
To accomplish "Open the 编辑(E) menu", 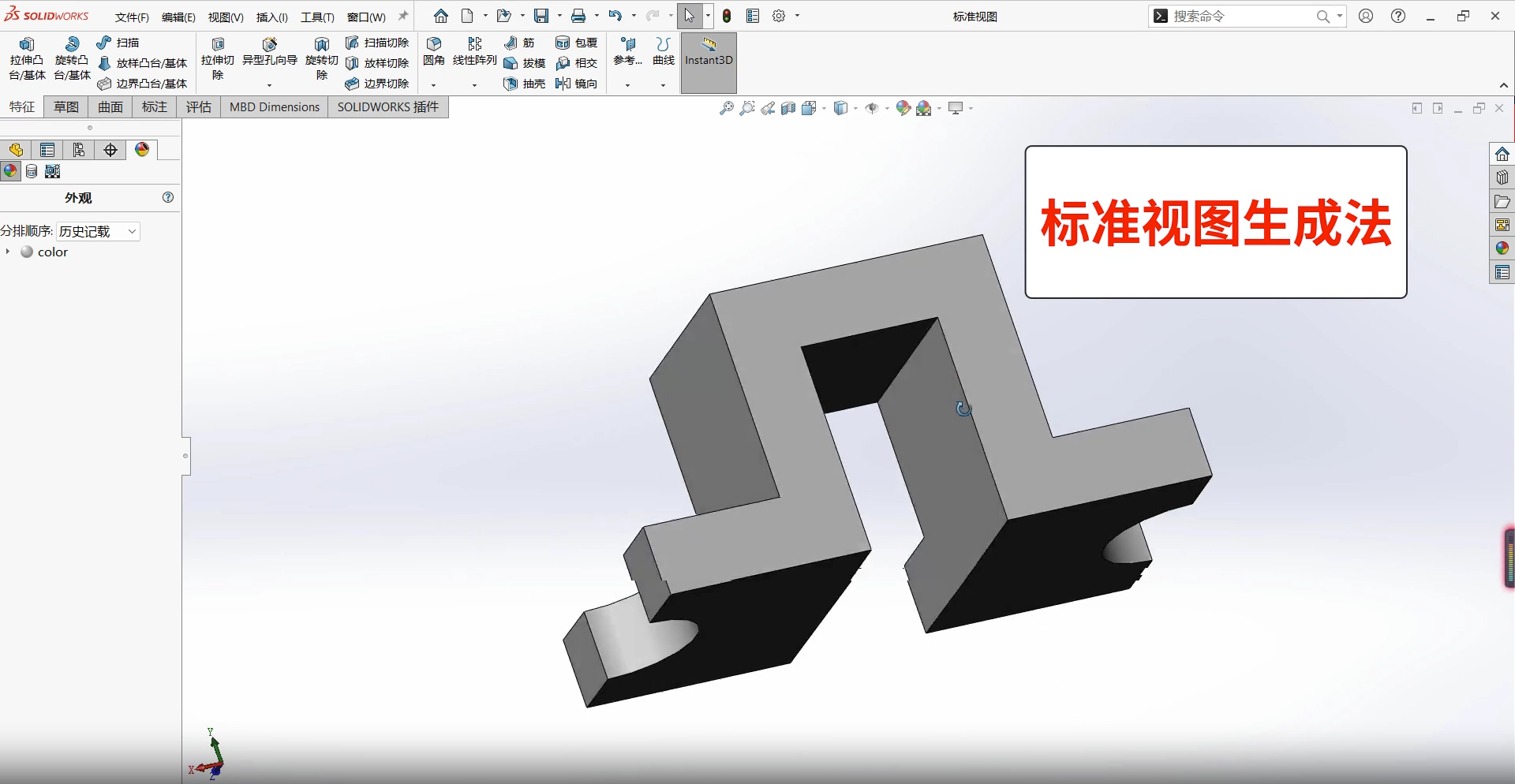I will click(x=178, y=17).
